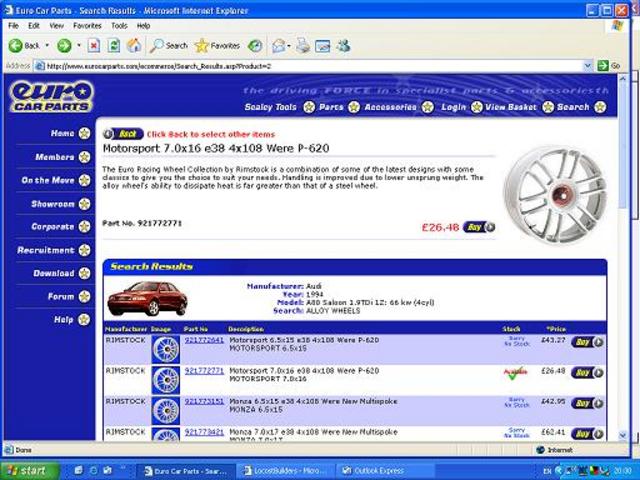
Task: Open the Download sidebar link
Action: (x=62, y=273)
